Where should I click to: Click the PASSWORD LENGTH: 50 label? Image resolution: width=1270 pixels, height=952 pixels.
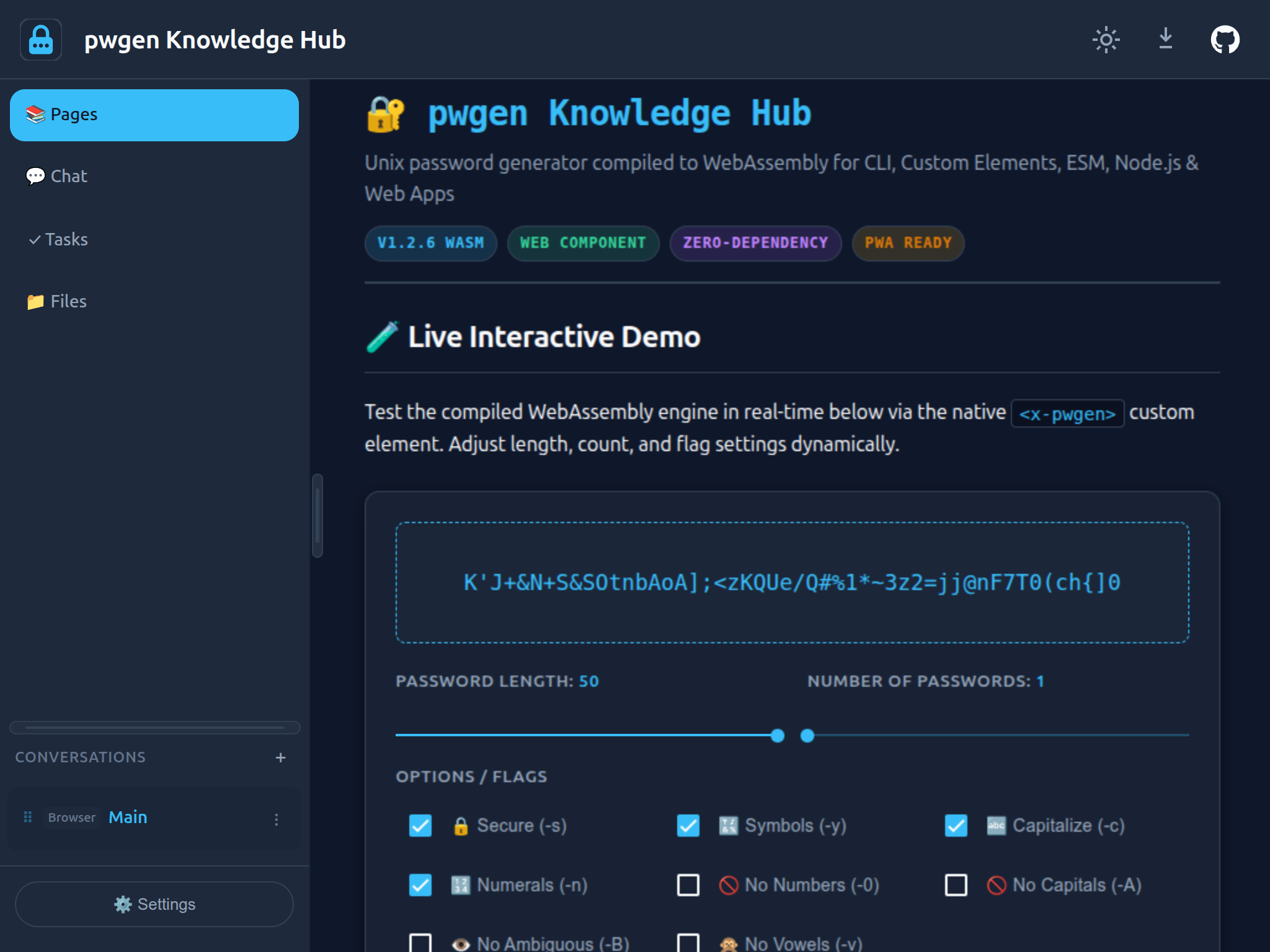(497, 681)
